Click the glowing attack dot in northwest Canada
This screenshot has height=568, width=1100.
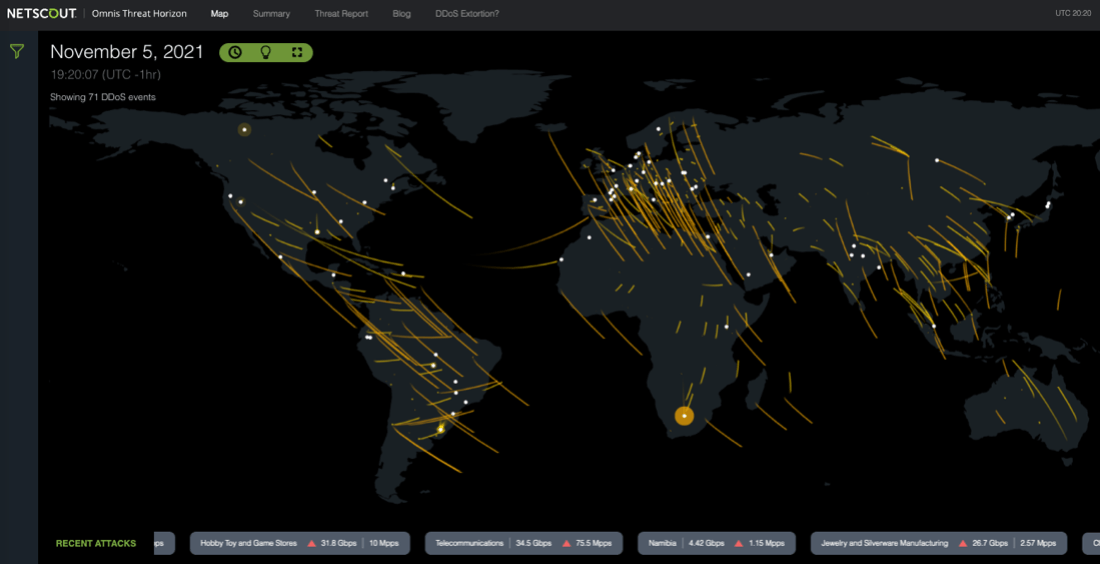point(244,129)
